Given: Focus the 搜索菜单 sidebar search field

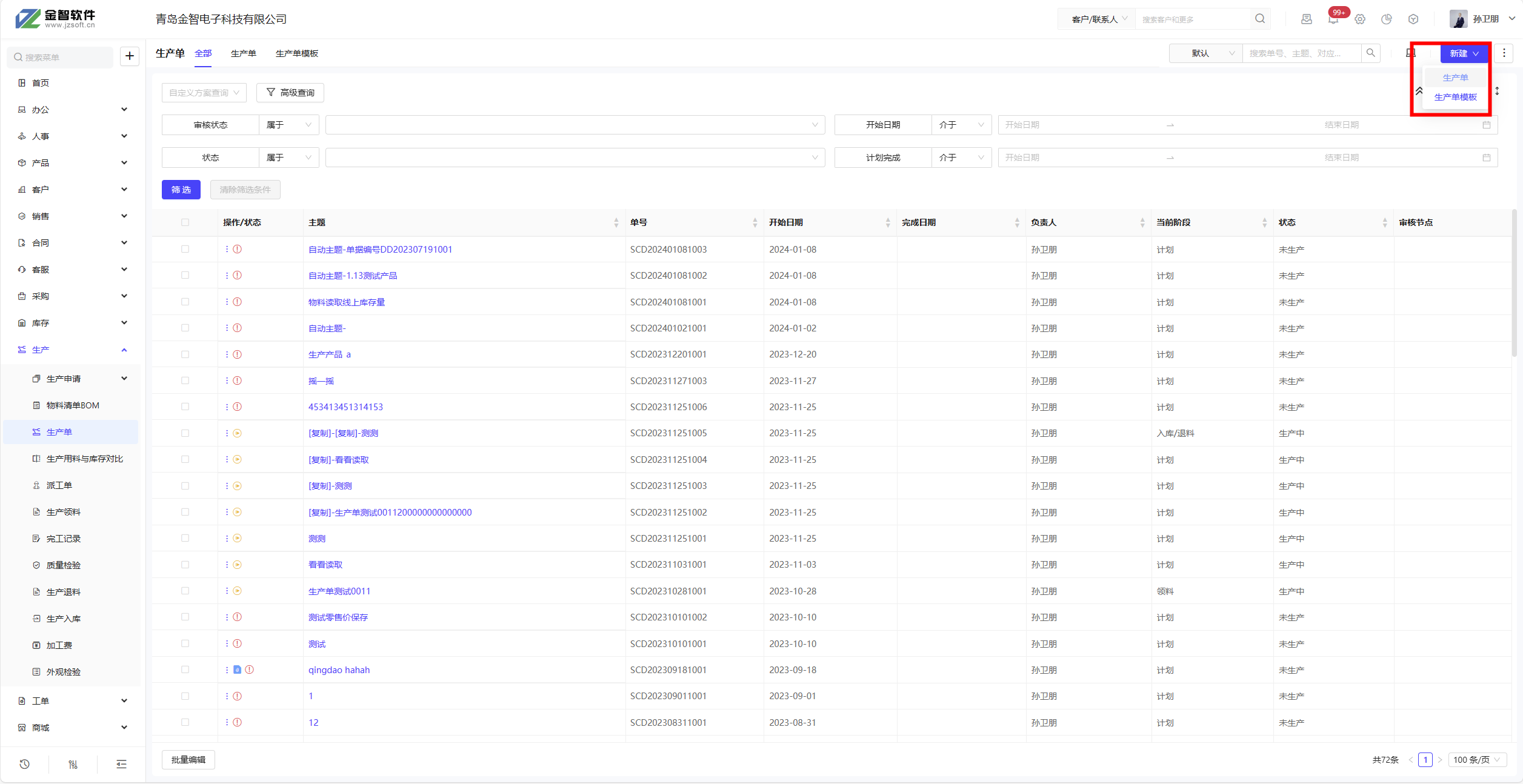Looking at the screenshot, I should pos(60,57).
